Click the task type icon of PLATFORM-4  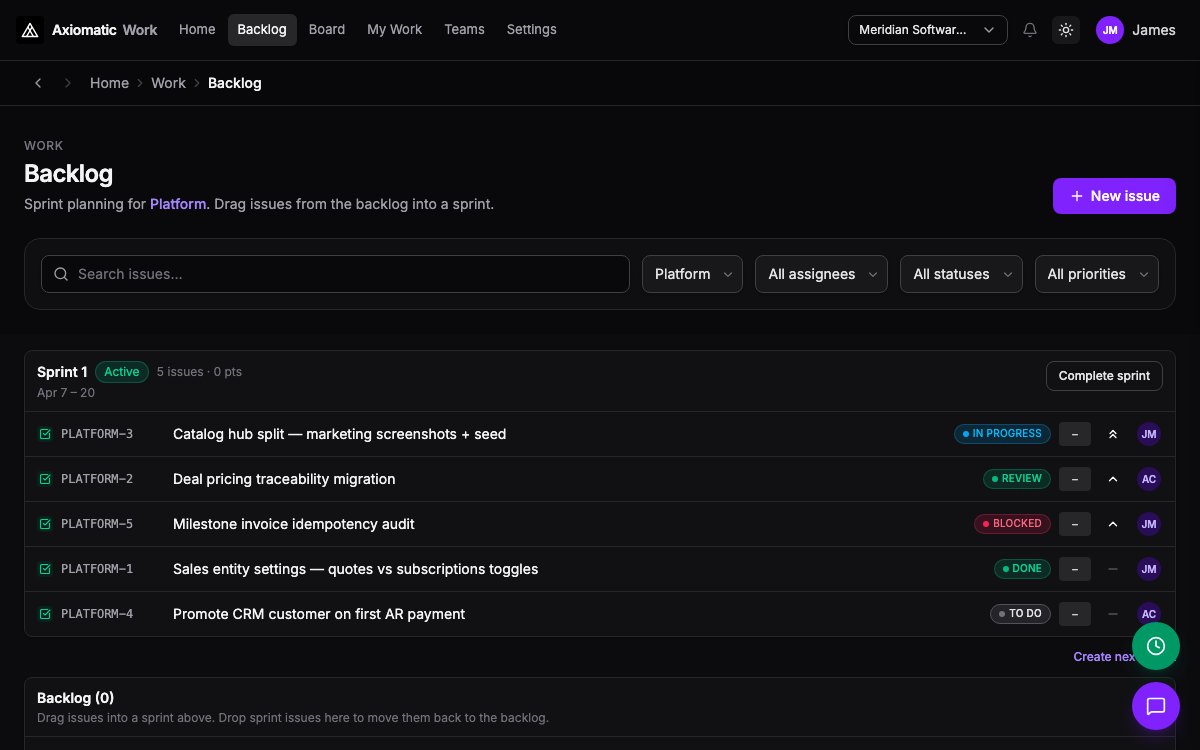click(x=45, y=614)
